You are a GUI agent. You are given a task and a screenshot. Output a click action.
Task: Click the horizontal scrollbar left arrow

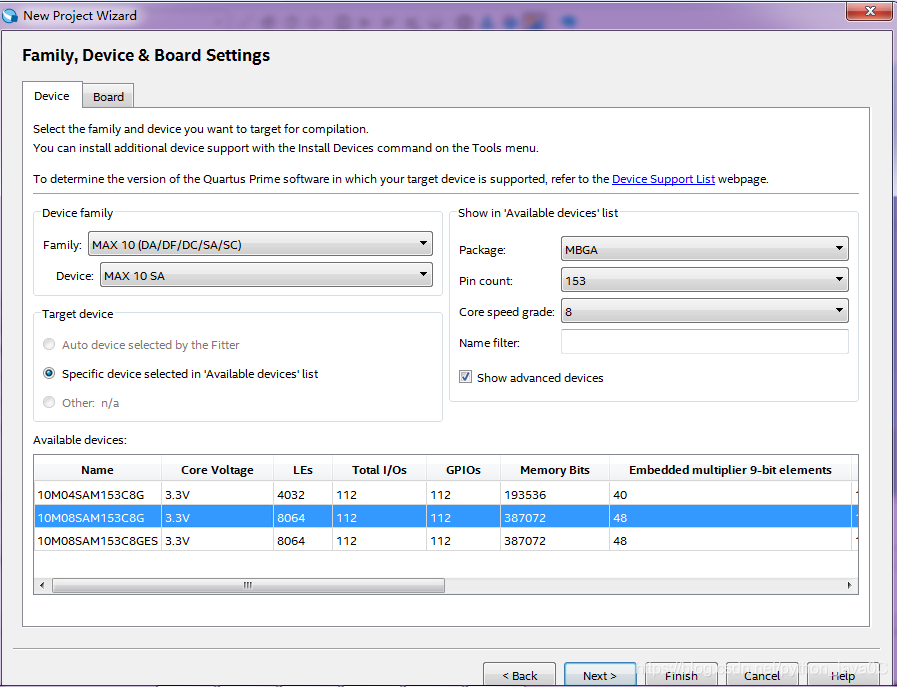point(42,585)
